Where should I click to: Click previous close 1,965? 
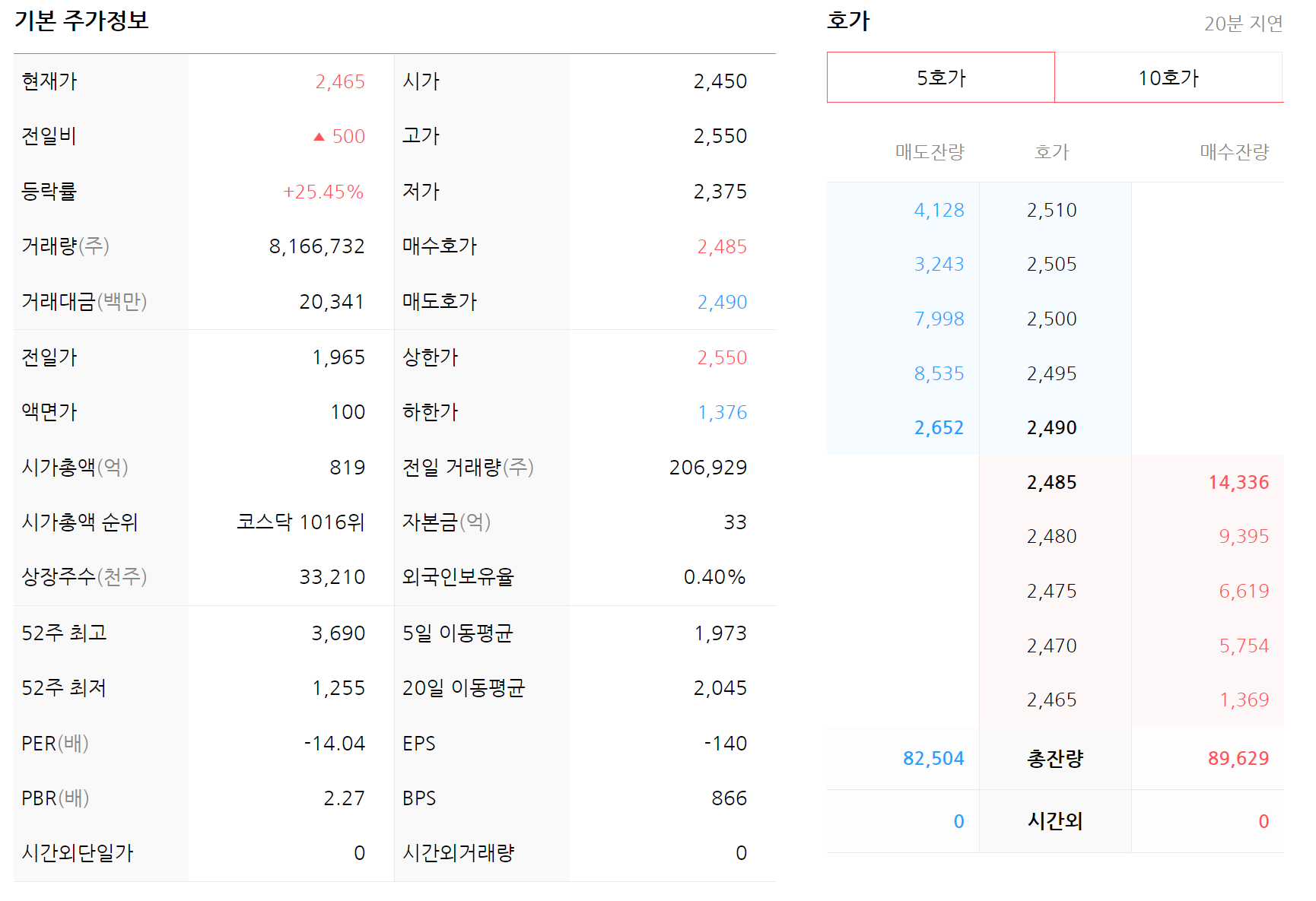click(339, 357)
